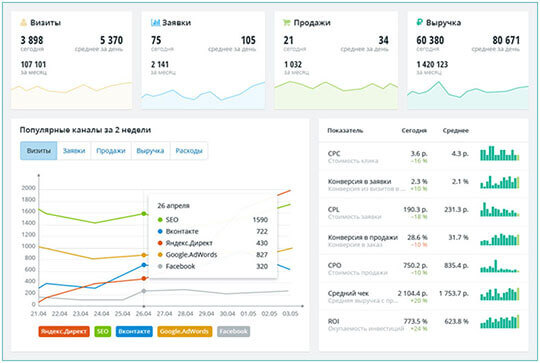The image size is (540, 363).
Task: Select the Визиты tab in channels chart
Action: point(39,151)
